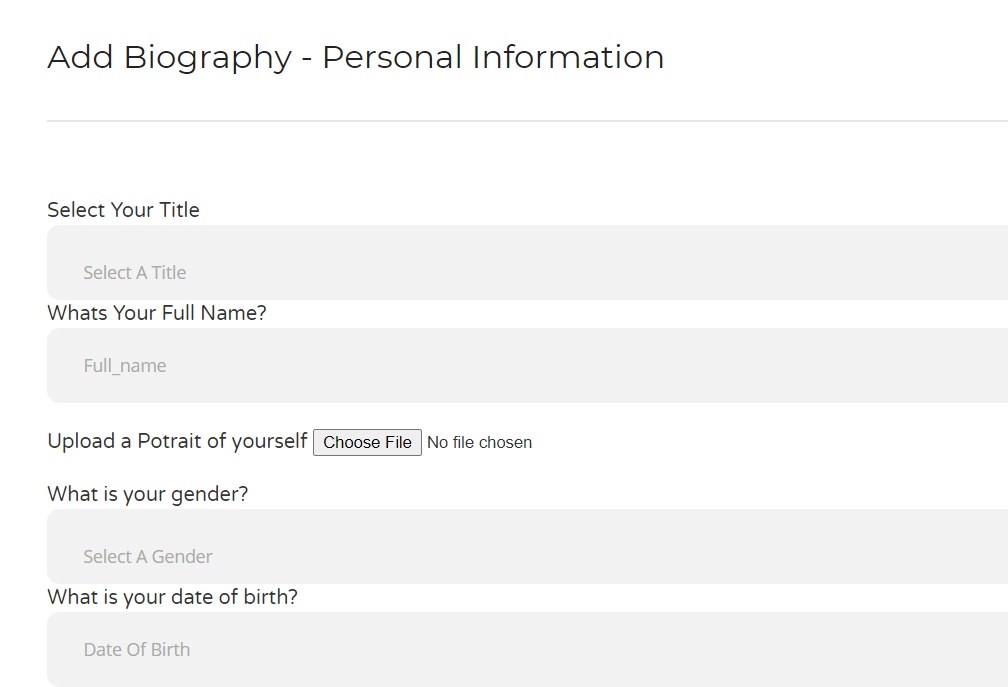Click the "What is your date of birth?" label
This screenshot has height=687, width=1008.
(172, 597)
